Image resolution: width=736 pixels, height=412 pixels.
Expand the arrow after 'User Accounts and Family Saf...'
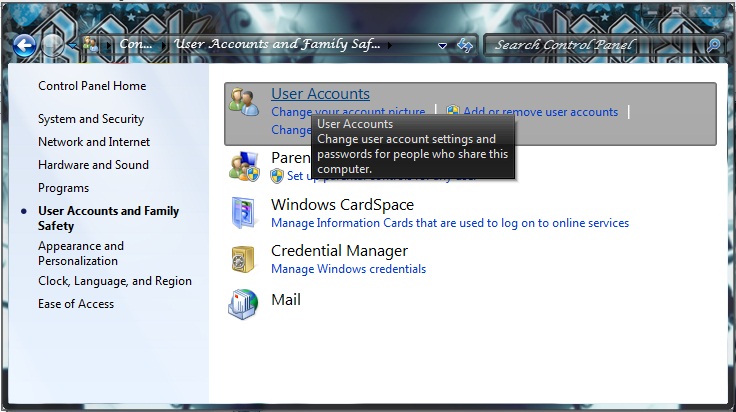(389, 46)
